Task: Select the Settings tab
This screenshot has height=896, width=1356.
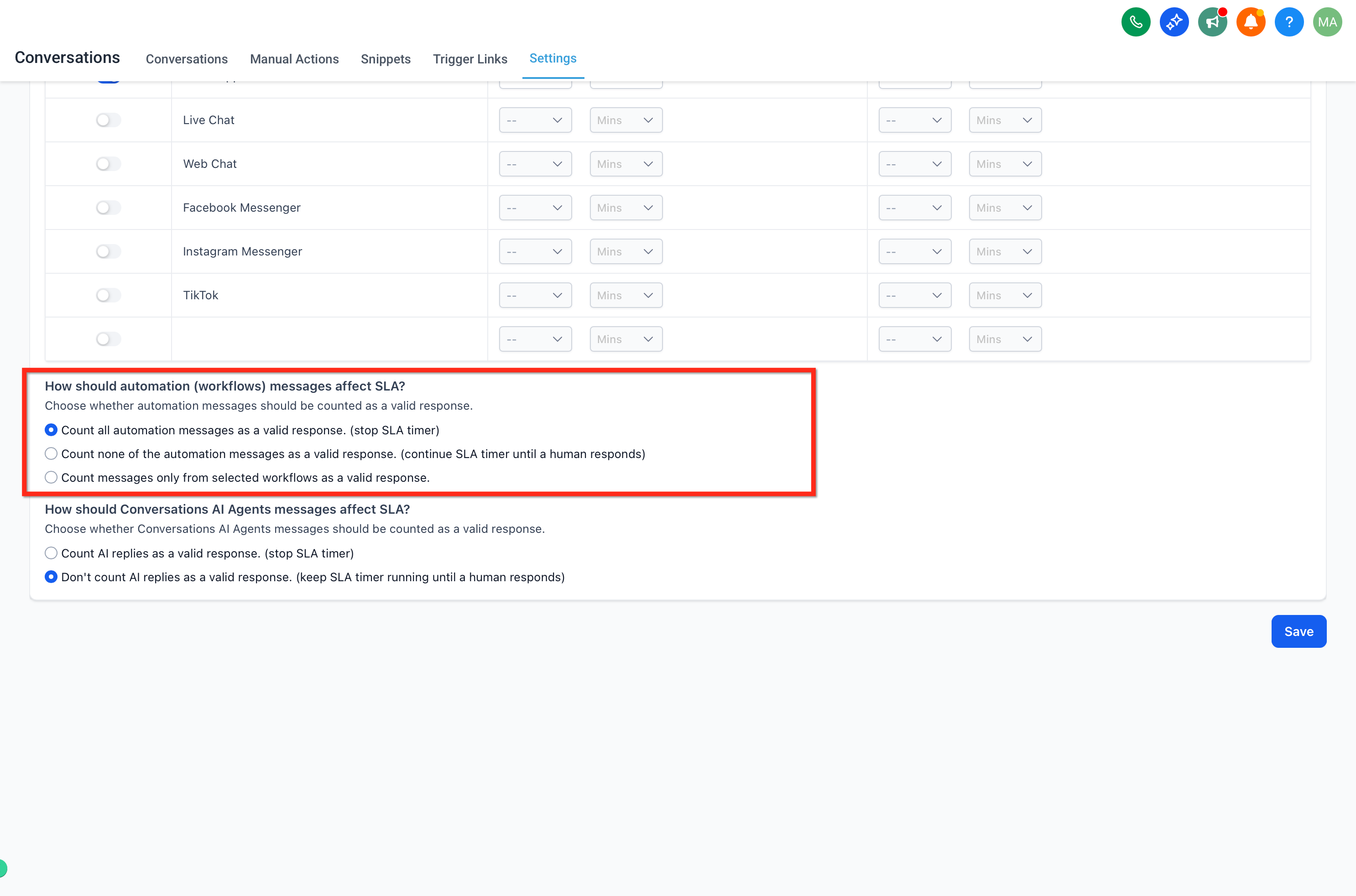Action: coord(553,58)
